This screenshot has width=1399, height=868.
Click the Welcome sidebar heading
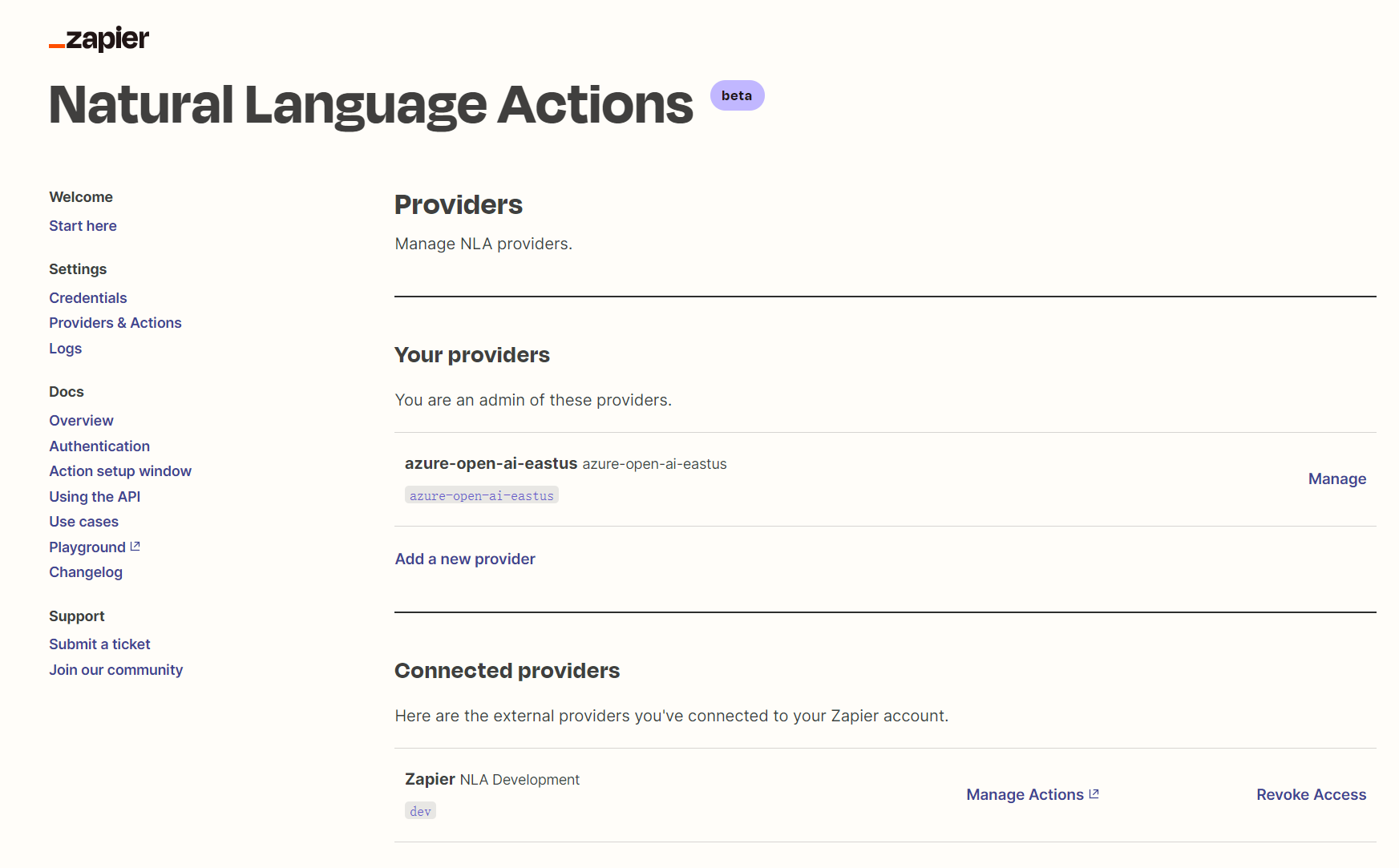[81, 197]
